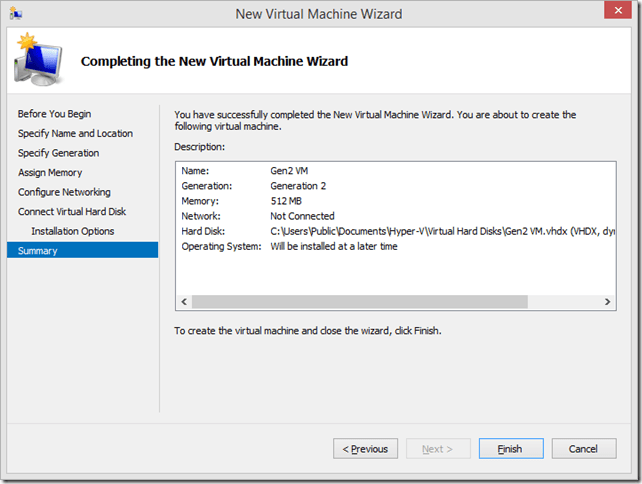642x484 pixels.
Task: Click the description scrollbar's left arrow
Action: point(182,301)
